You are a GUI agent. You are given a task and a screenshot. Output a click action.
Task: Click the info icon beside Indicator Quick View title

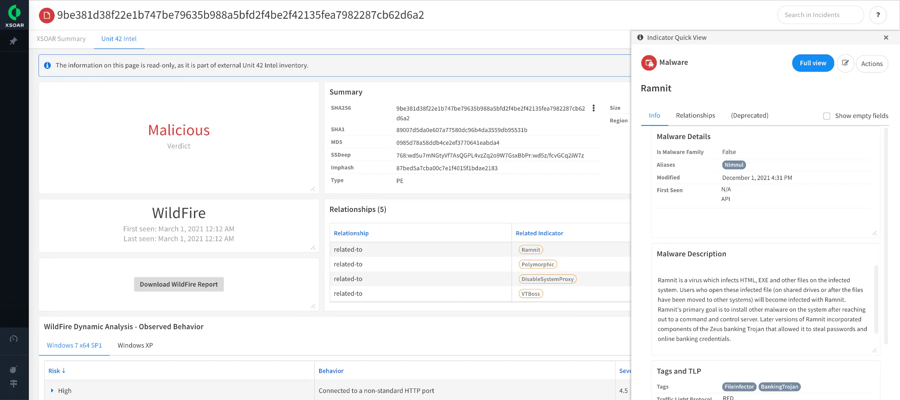click(640, 37)
